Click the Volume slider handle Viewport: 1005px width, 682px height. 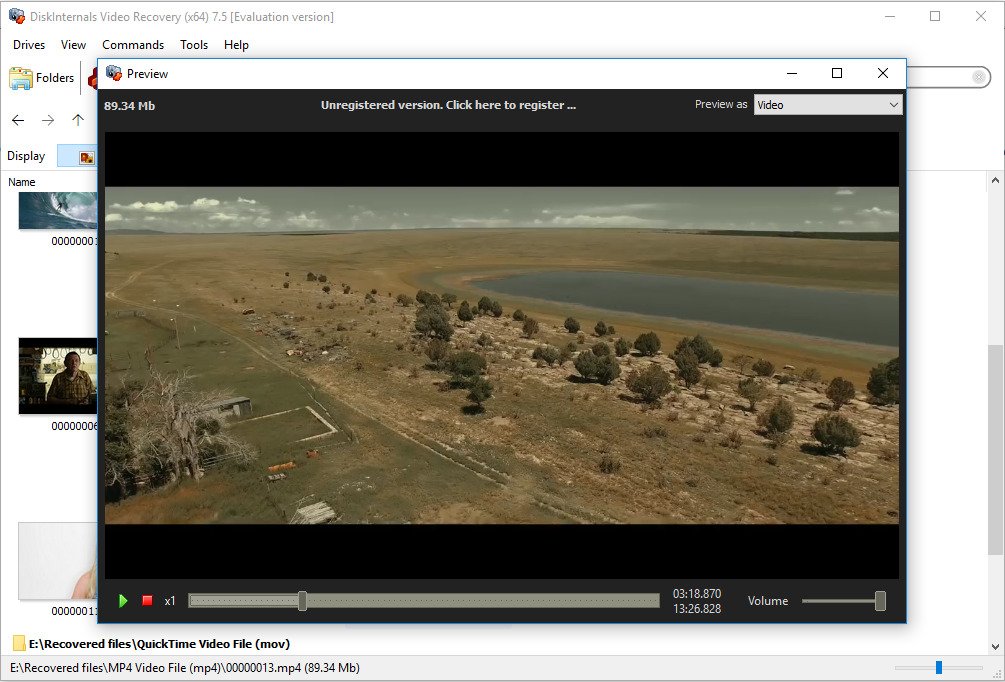coord(880,601)
